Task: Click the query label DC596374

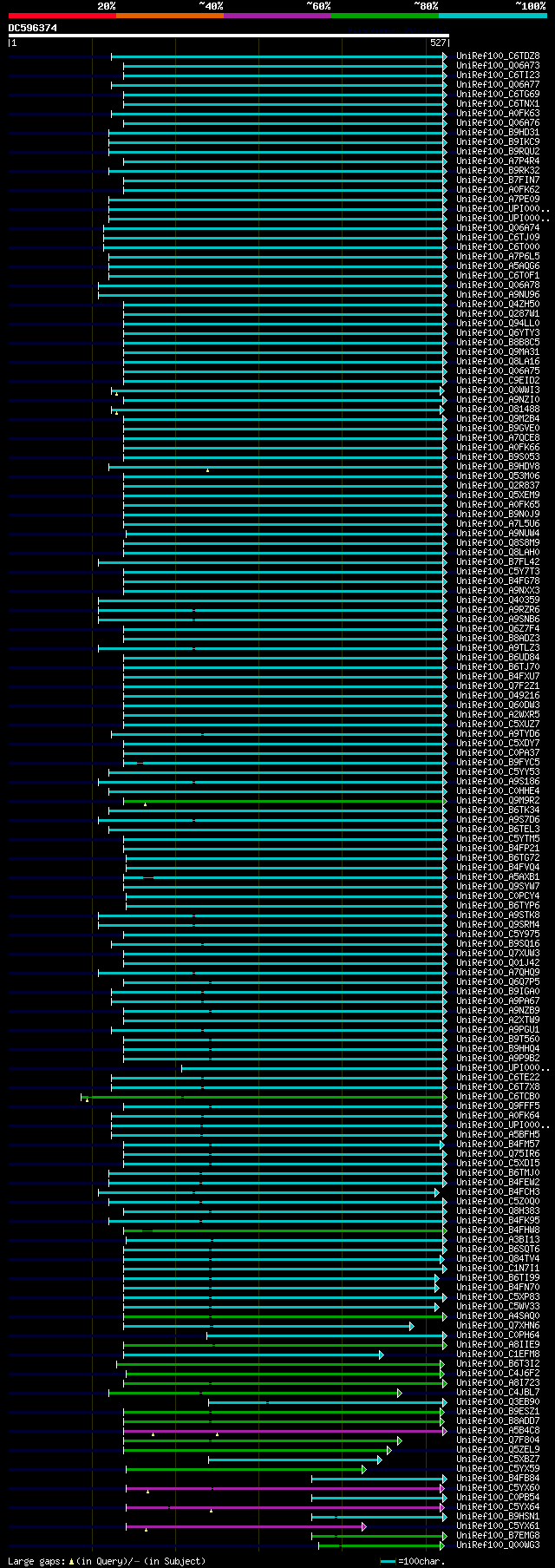Action: (33, 28)
